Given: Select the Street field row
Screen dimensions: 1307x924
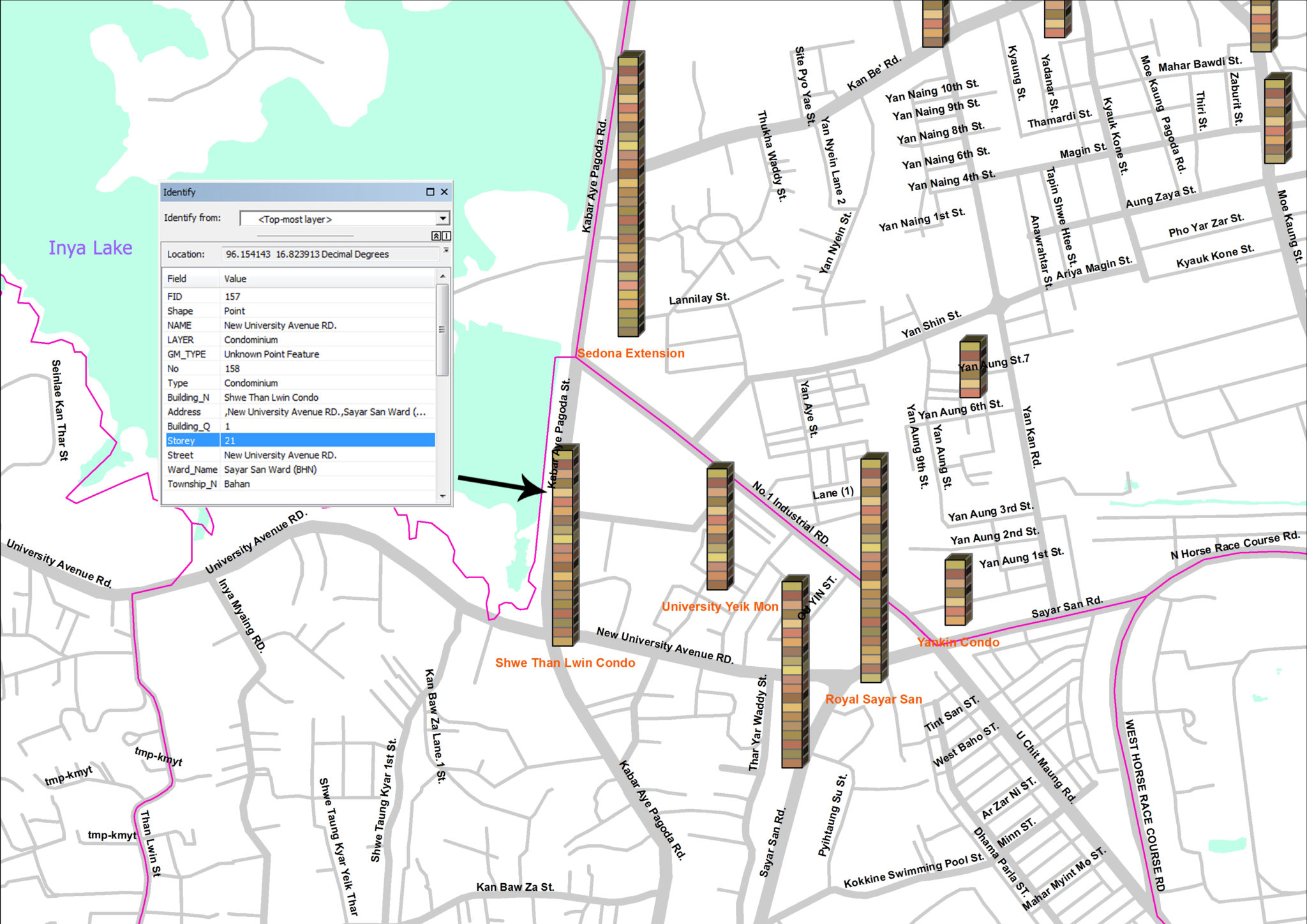Looking at the screenshot, I should click(300, 456).
